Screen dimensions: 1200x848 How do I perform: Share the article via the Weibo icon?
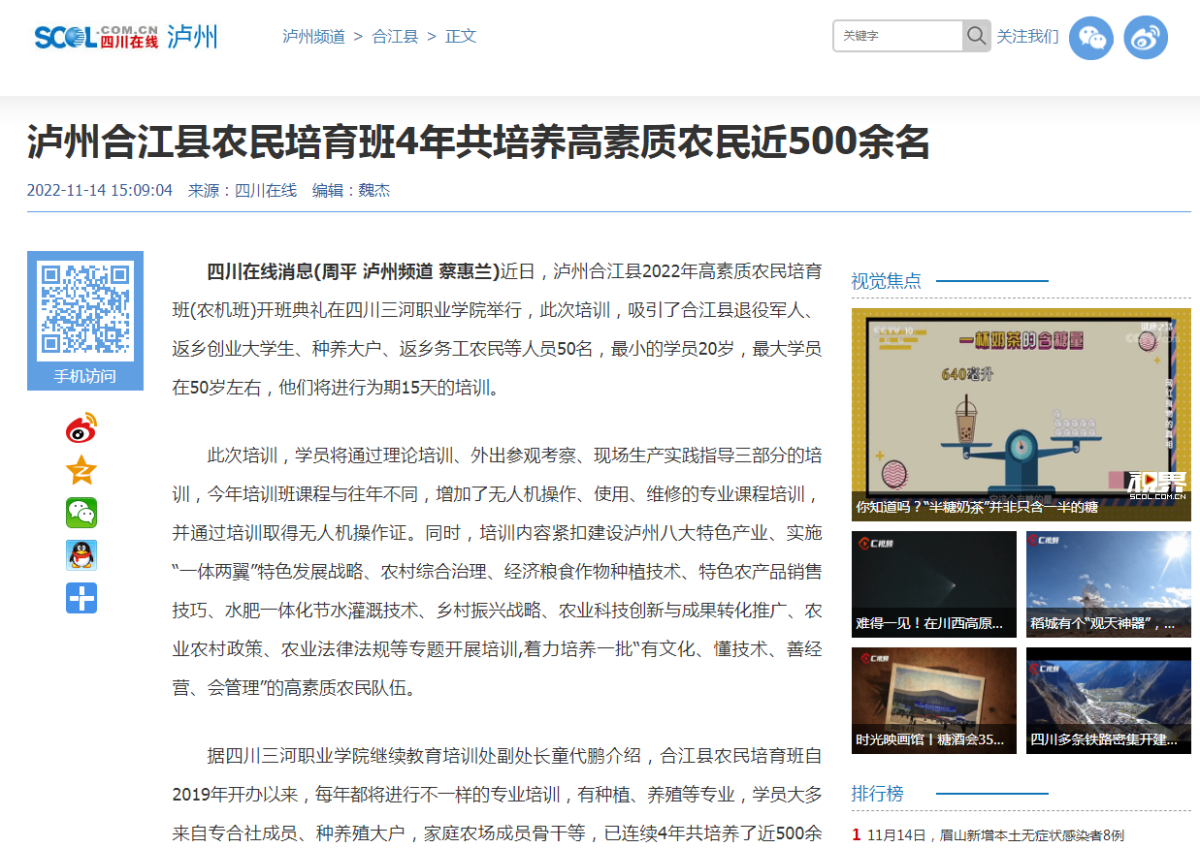click(x=82, y=428)
